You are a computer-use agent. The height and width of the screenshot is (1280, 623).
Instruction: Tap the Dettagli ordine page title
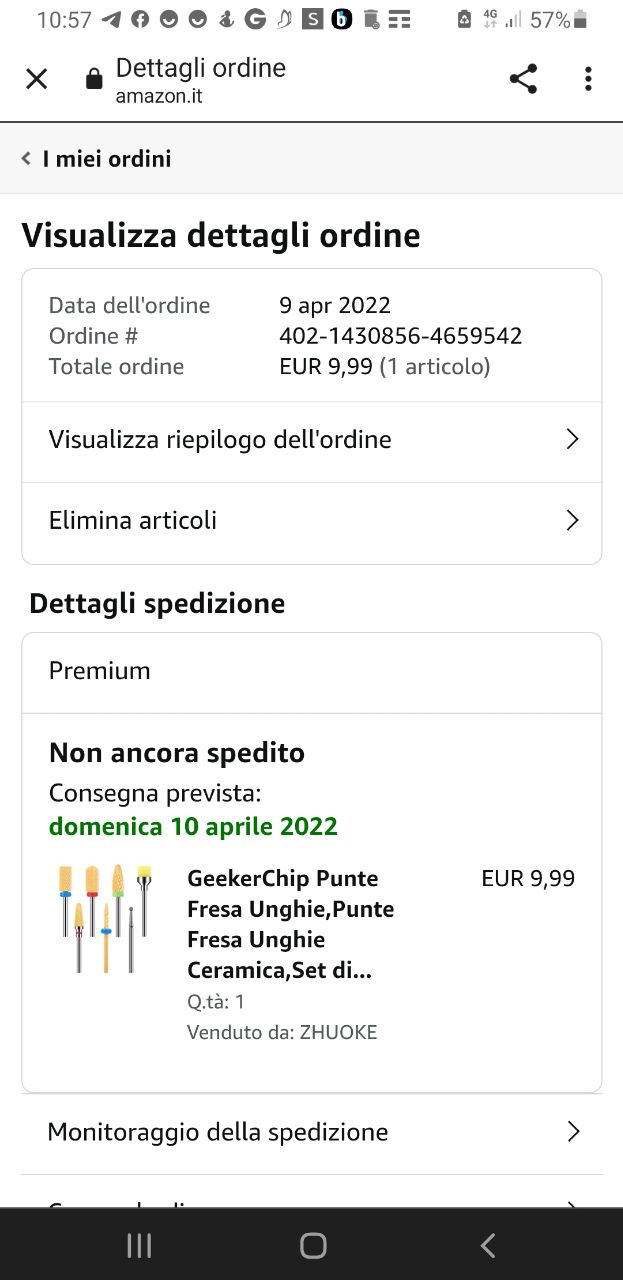click(x=201, y=68)
